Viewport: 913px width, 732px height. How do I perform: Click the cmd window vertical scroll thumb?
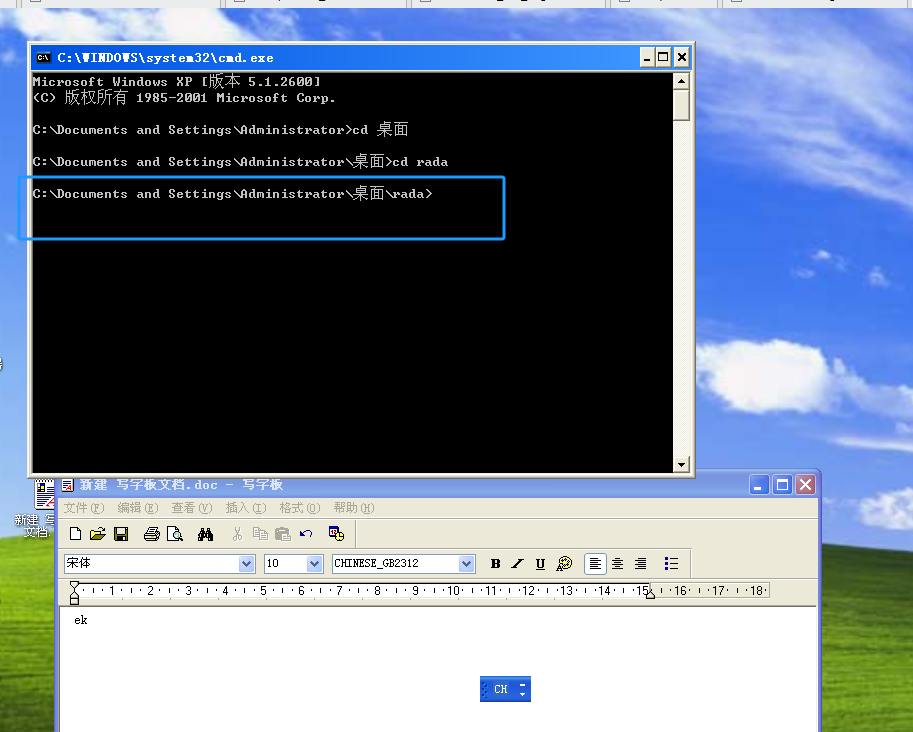coord(681,105)
